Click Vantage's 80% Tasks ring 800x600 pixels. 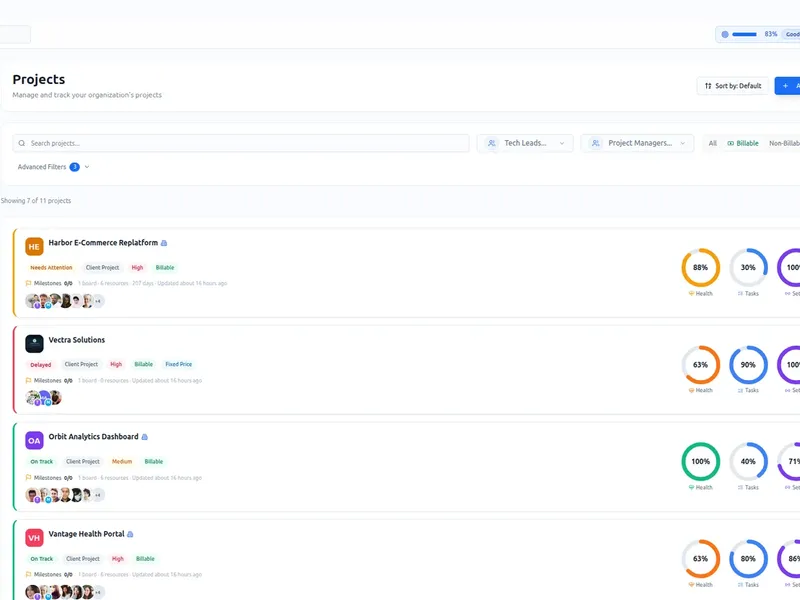click(748, 559)
